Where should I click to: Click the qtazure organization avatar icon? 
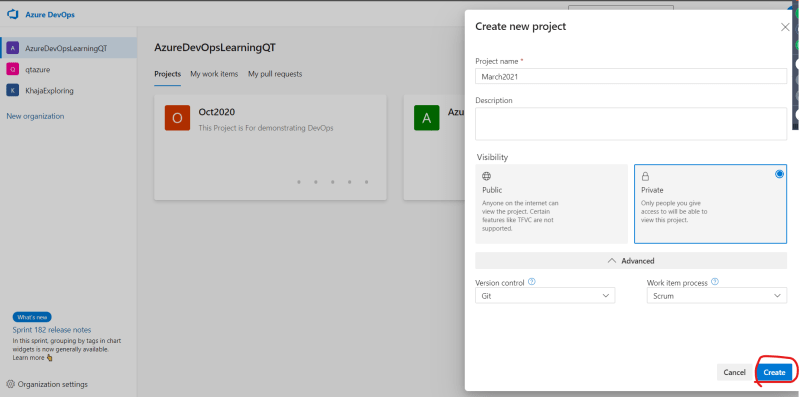coord(13,69)
